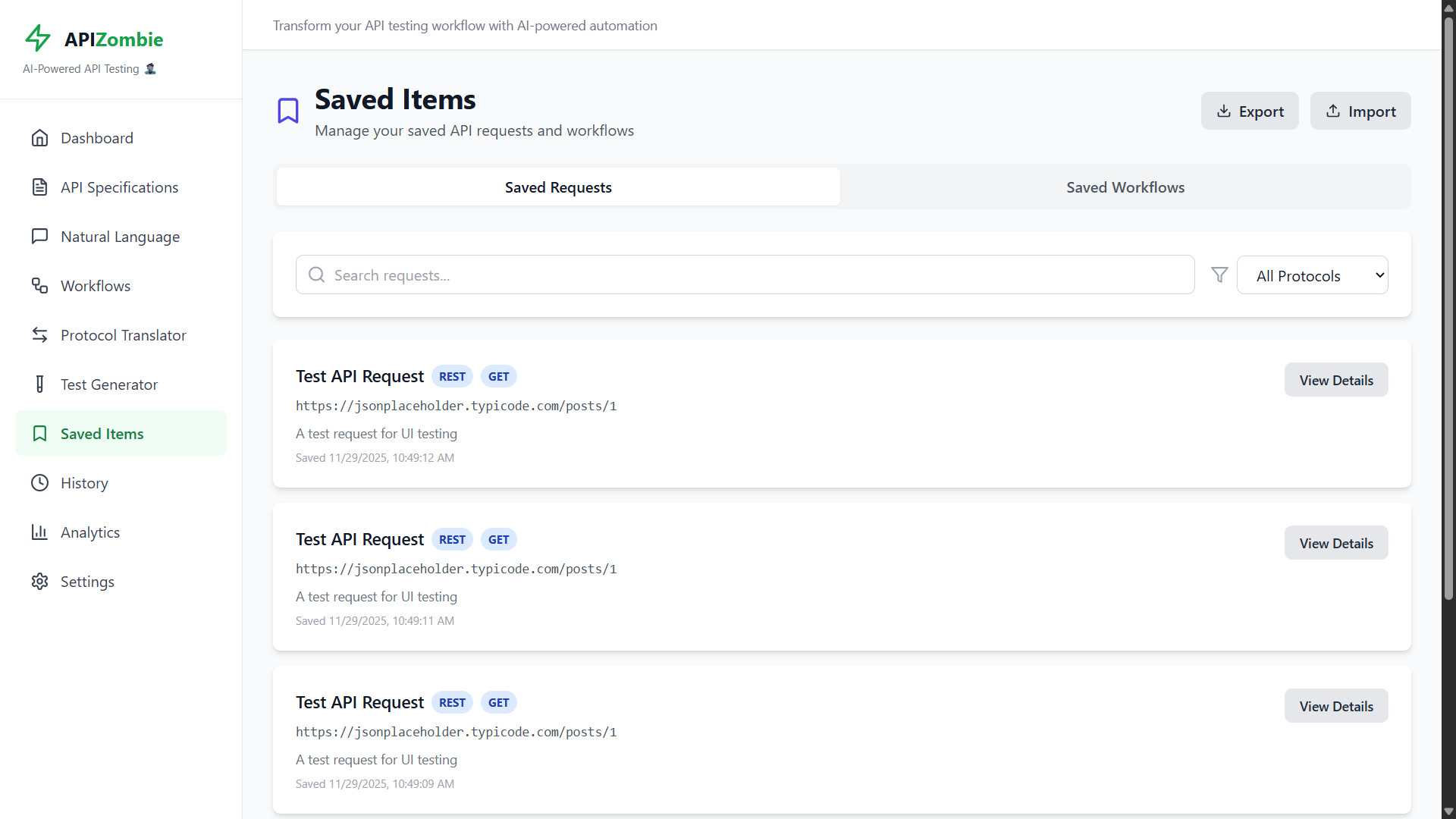
Task: Expand the All Protocols dropdown
Action: (1312, 275)
